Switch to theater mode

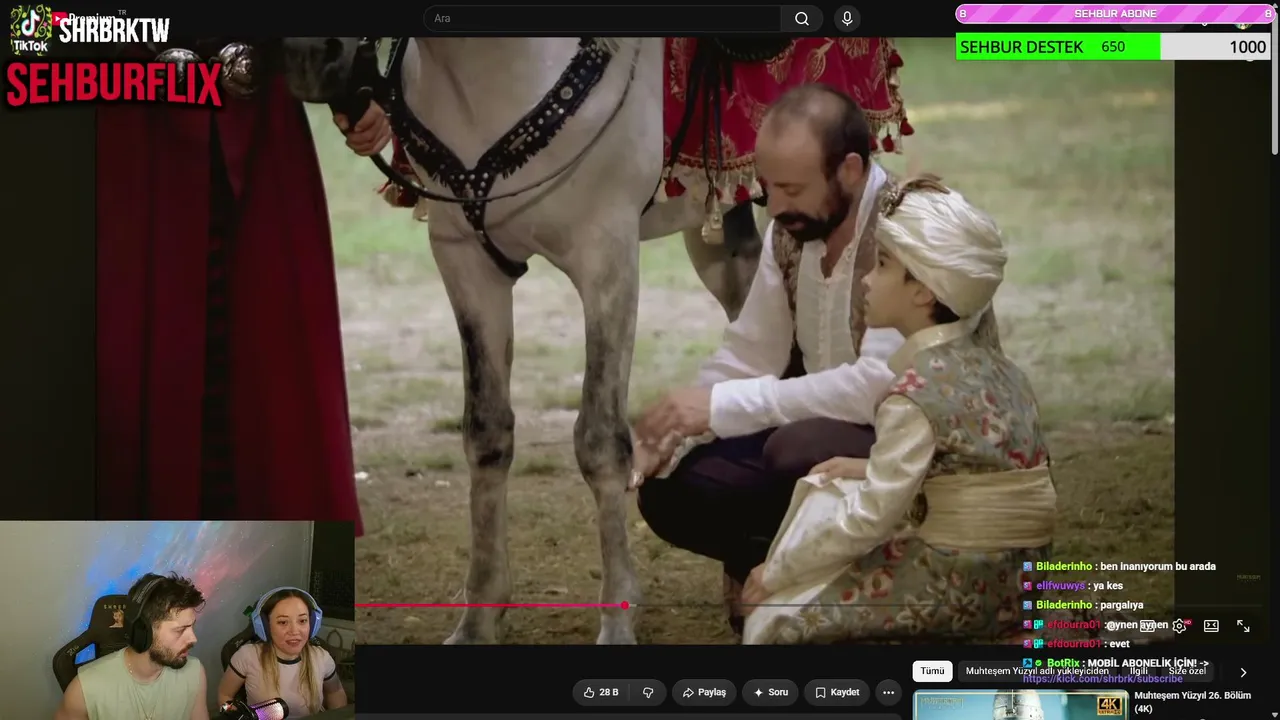click(1211, 626)
